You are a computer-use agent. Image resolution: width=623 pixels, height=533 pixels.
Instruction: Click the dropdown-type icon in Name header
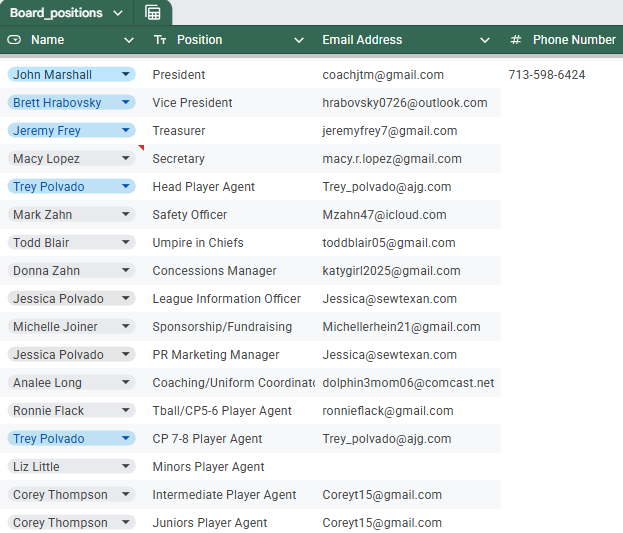(x=14, y=40)
